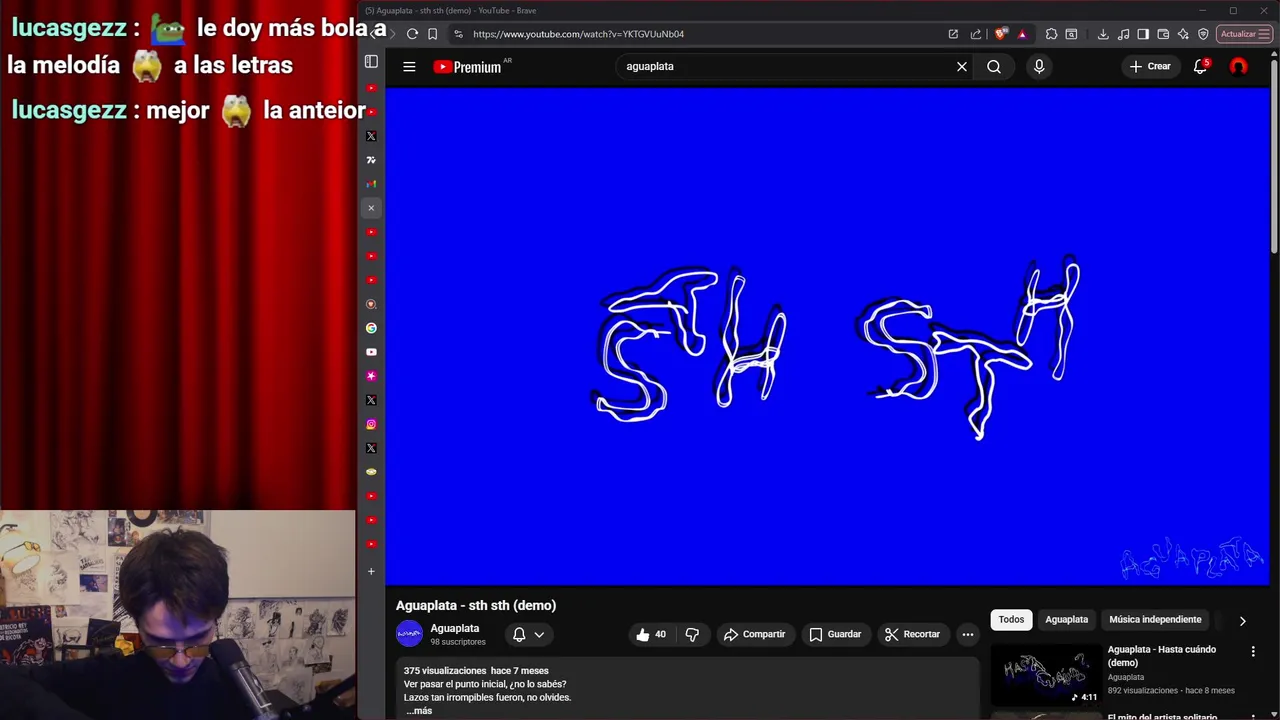Switch to the Google vertical tab
Viewport: 1280px width, 720px height.
pos(371,328)
